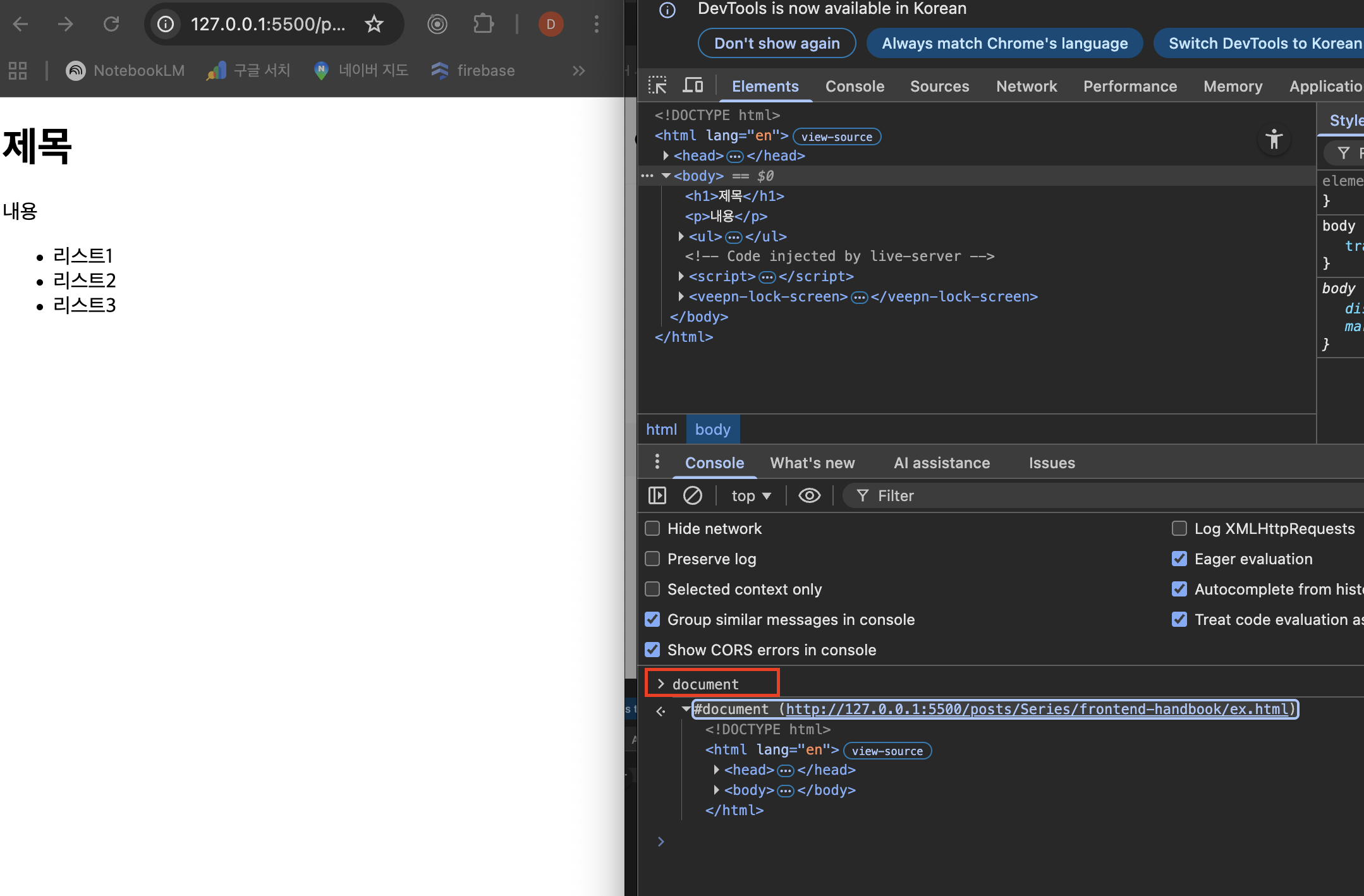
Task: Expand the veepn-lock-screen element node
Action: (681, 296)
